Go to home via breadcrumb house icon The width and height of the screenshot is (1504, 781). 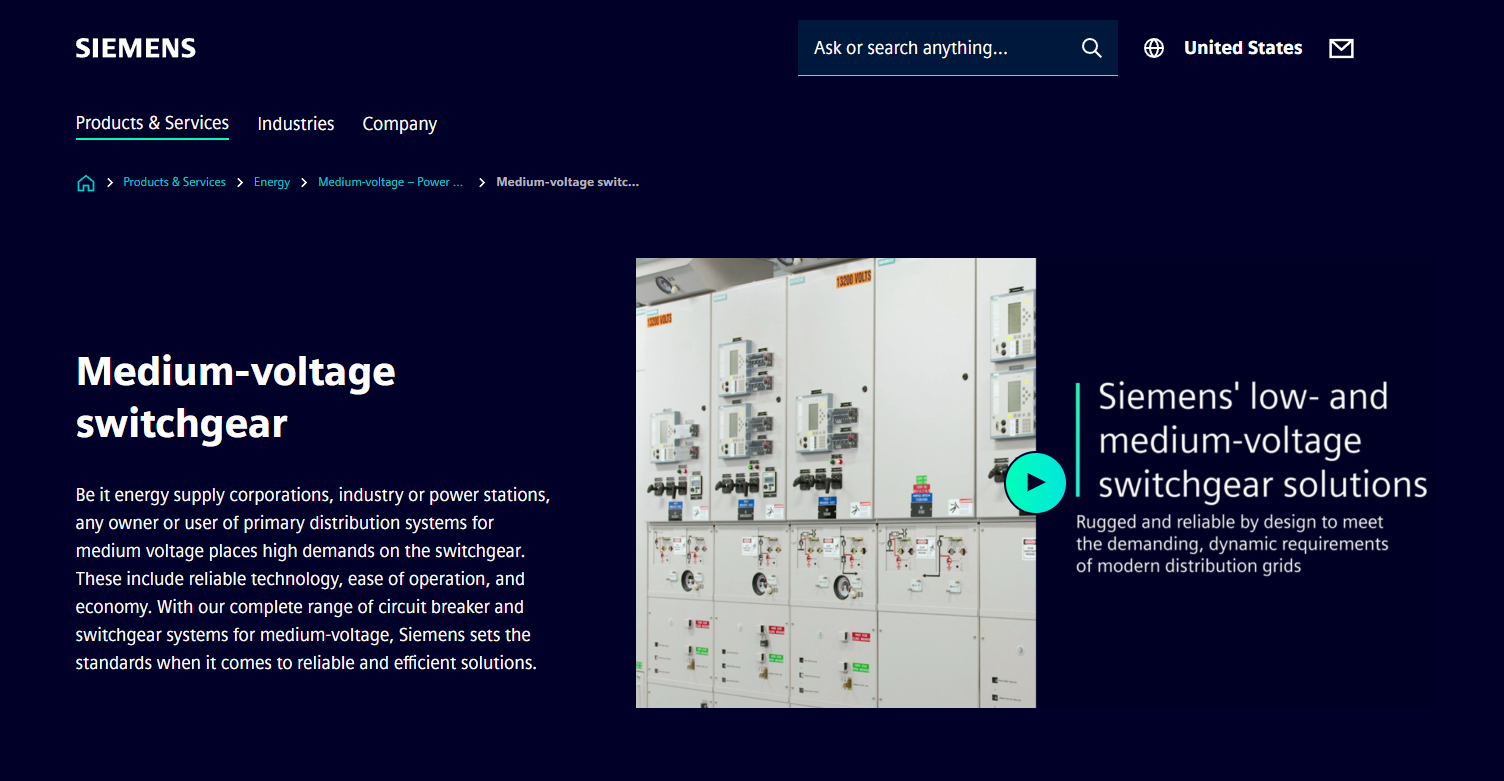[x=86, y=183]
